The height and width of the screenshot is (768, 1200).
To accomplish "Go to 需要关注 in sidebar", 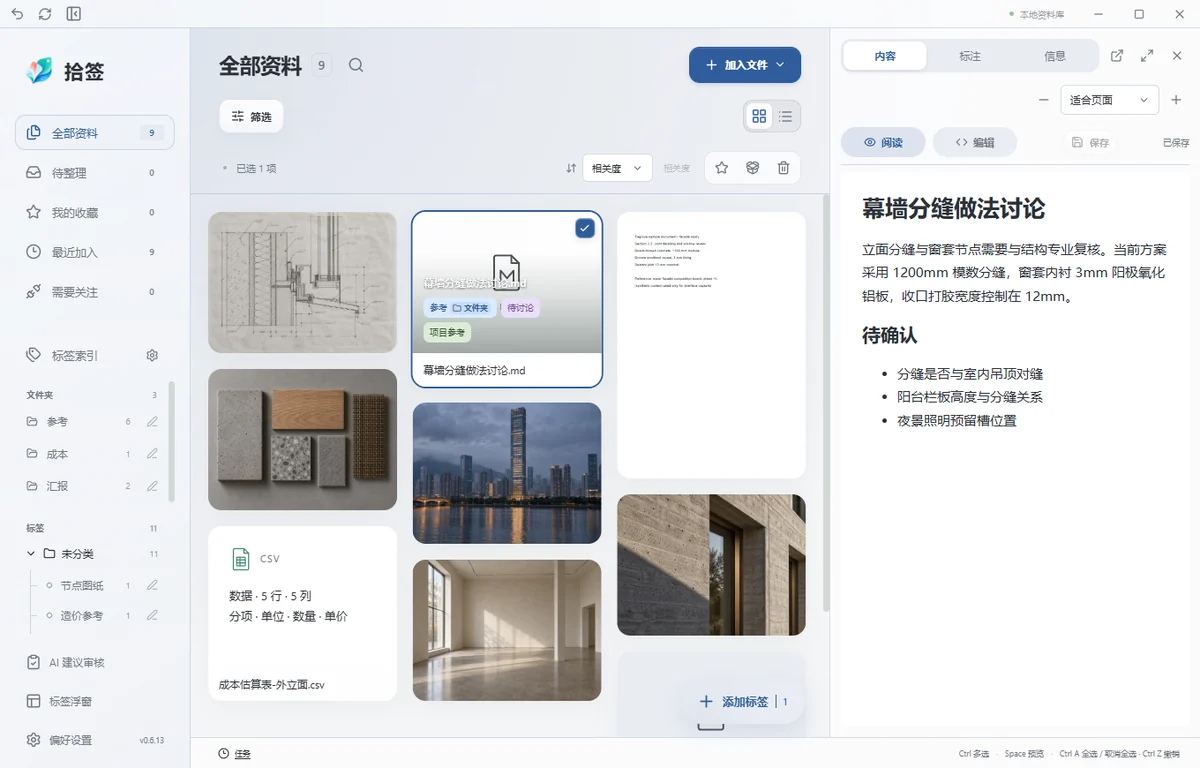I will [95, 292].
